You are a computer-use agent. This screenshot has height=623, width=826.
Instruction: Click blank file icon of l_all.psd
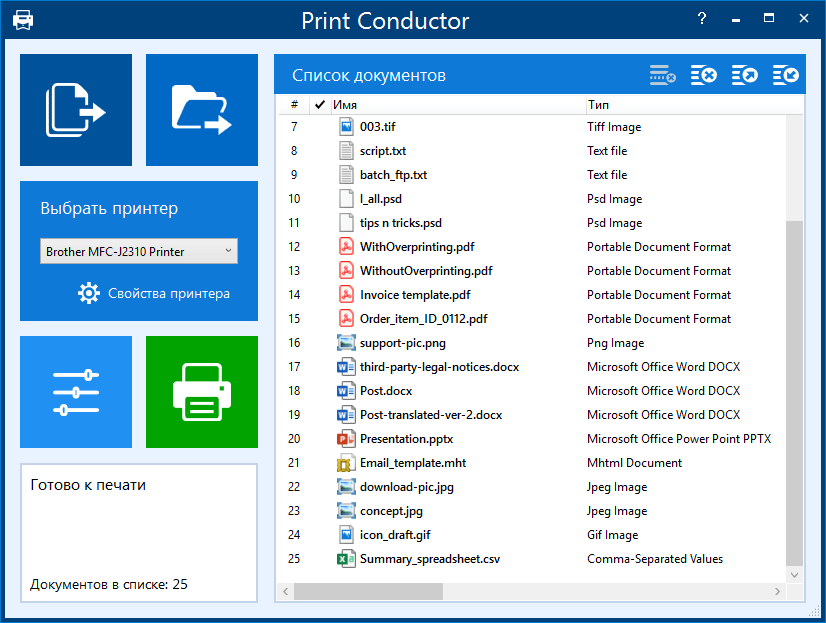(x=346, y=199)
